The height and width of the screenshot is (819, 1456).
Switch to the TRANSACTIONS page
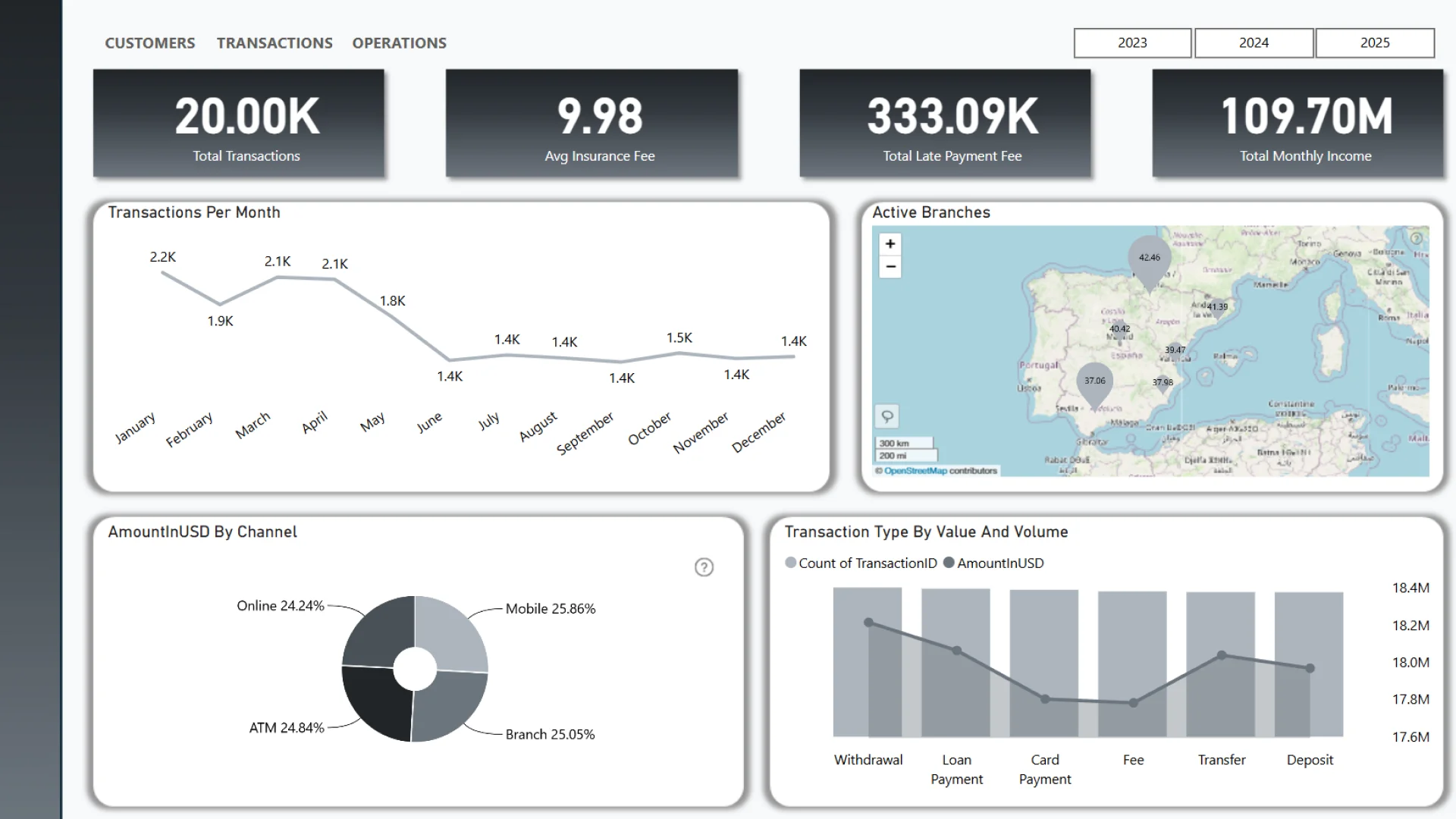(275, 43)
